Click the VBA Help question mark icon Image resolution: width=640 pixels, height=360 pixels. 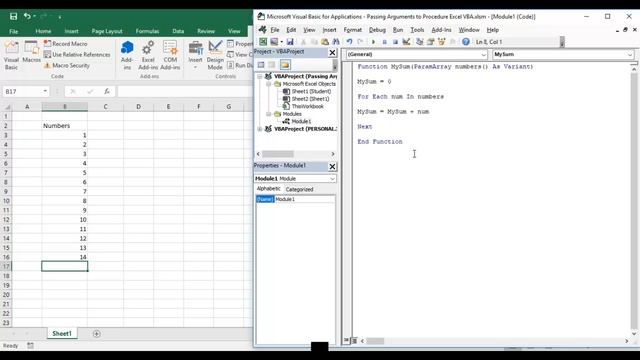click(x=466, y=42)
